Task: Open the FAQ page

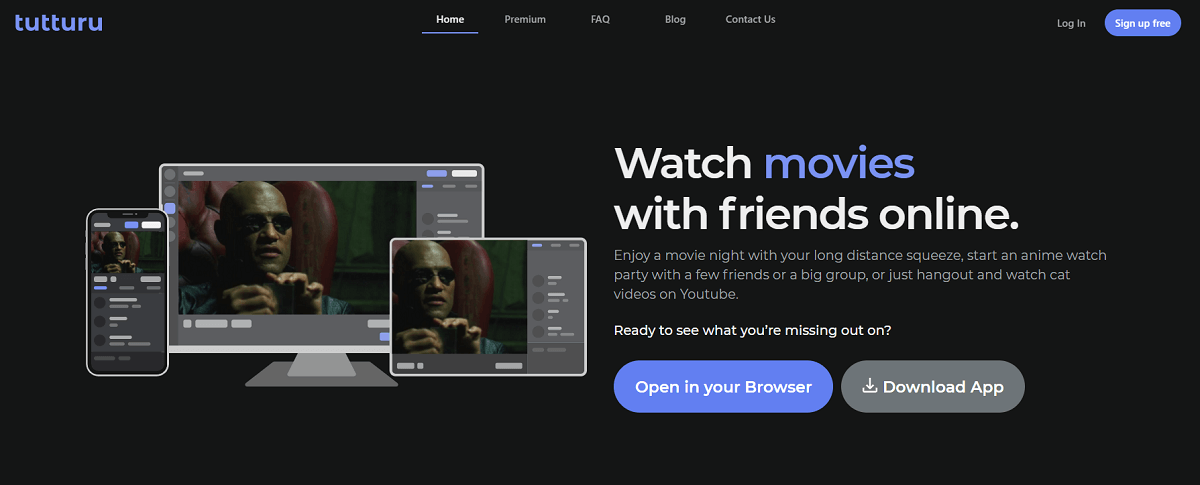Action: coord(600,20)
